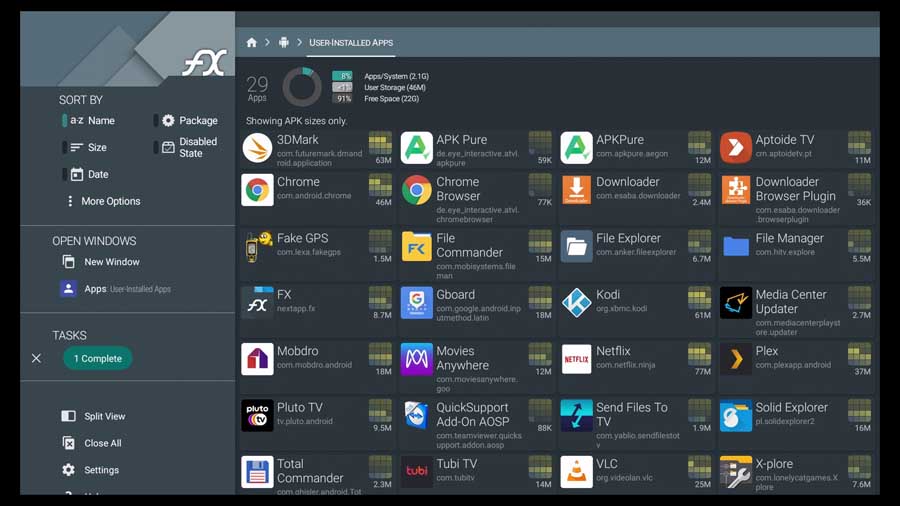Image resolution: width=900 pixels, height=506 pixels.
Task: Click the "Showing APK sizes only." text
Action: click(296, 121)
